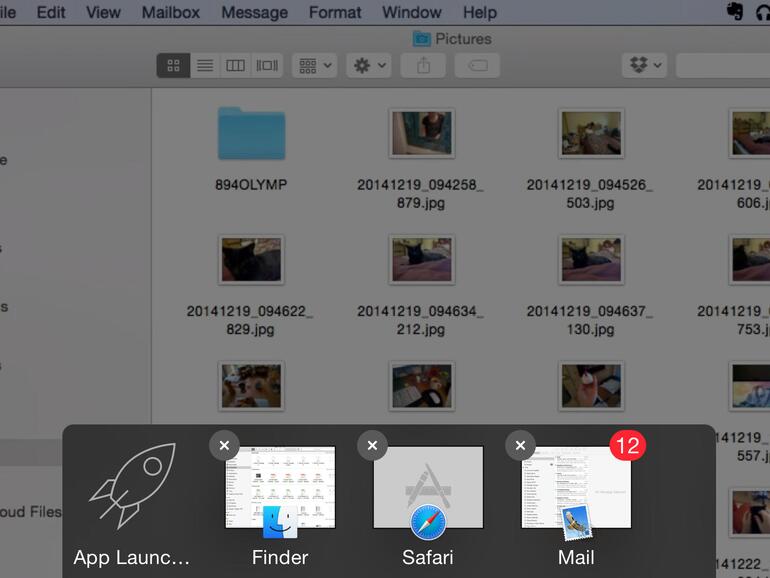Image resolution: width=770 pixels, height=578 pixels.
Task: Select the 20141219_094258_879.jpg thumbnail
Action: [422, 133]
